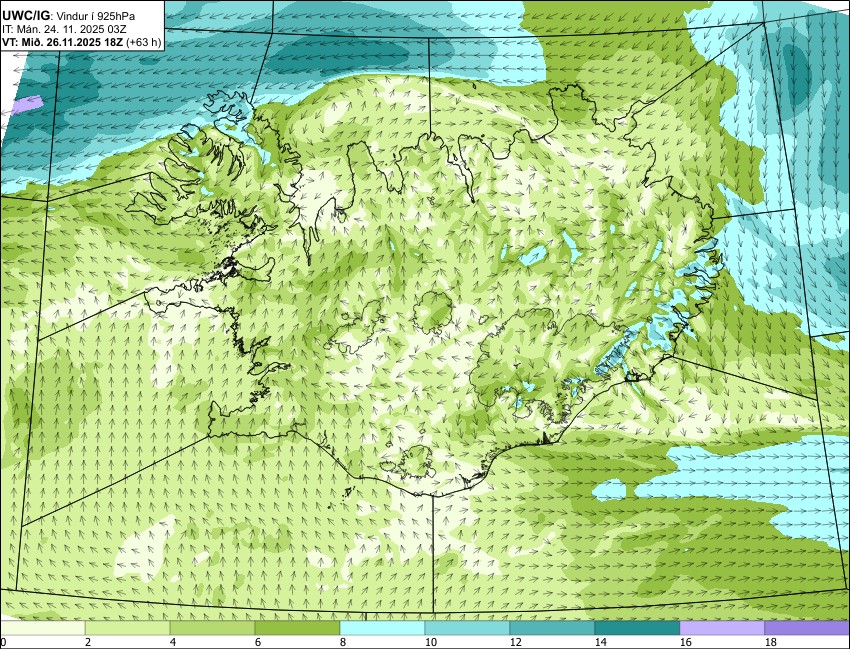Click the legend value label '4'
The image size is (850, 649).
coord(173,642)
